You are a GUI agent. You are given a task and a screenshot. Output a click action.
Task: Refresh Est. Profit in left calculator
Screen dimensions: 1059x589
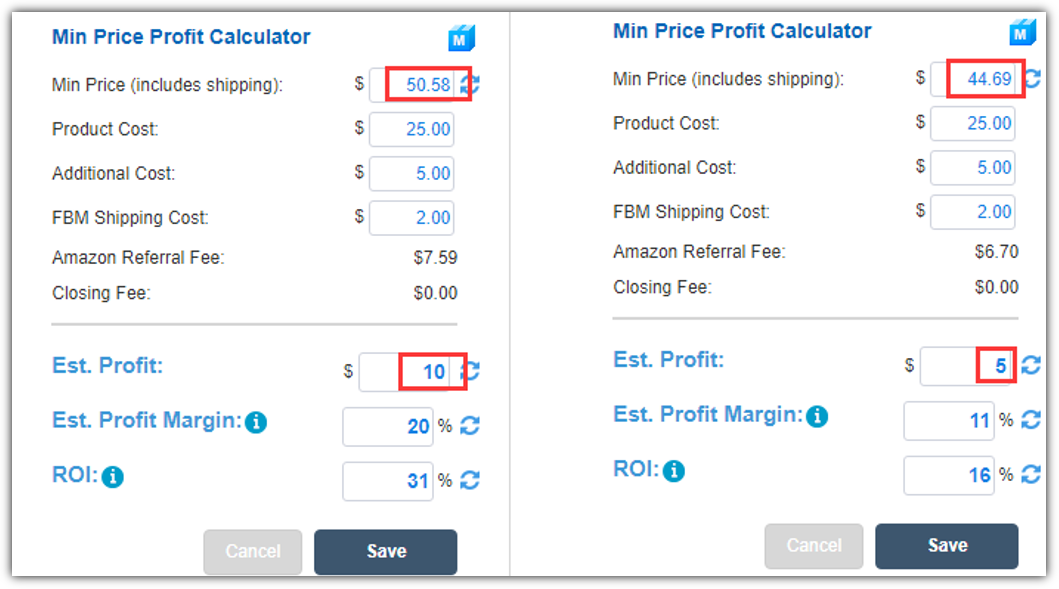[x=471, y=371]
